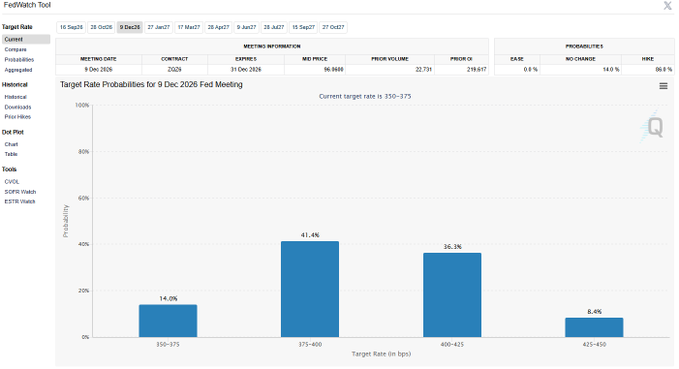
Task: Open Compare under Target Rate
Action: tap(16, 49)
